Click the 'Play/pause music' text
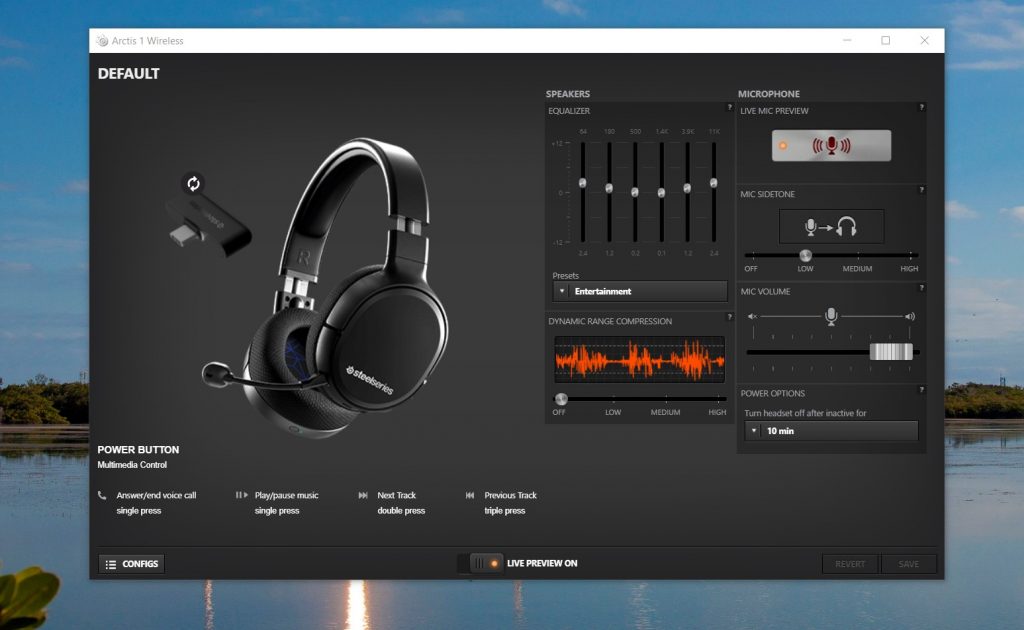Image resolution: width=1024 pixels, height=630 pixels. coord(287,496)
